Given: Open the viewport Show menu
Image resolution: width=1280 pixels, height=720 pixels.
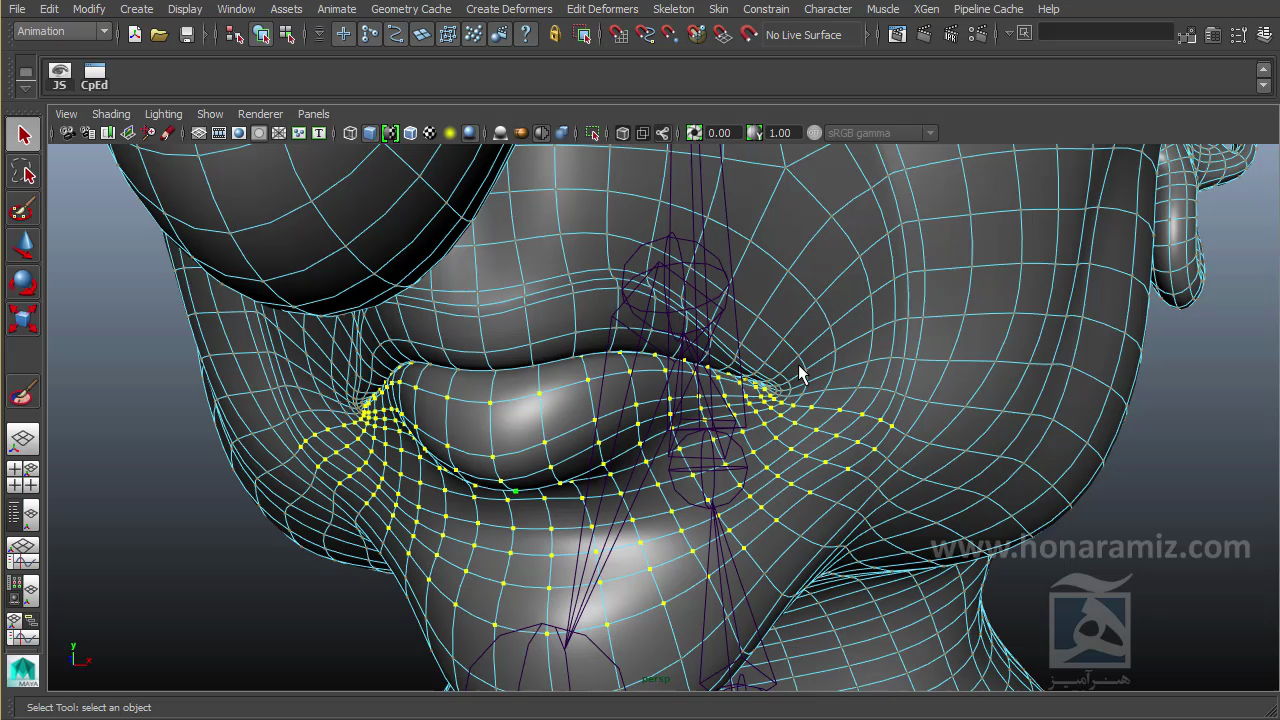Looking at the screenshot, I should tap(210, 114).
